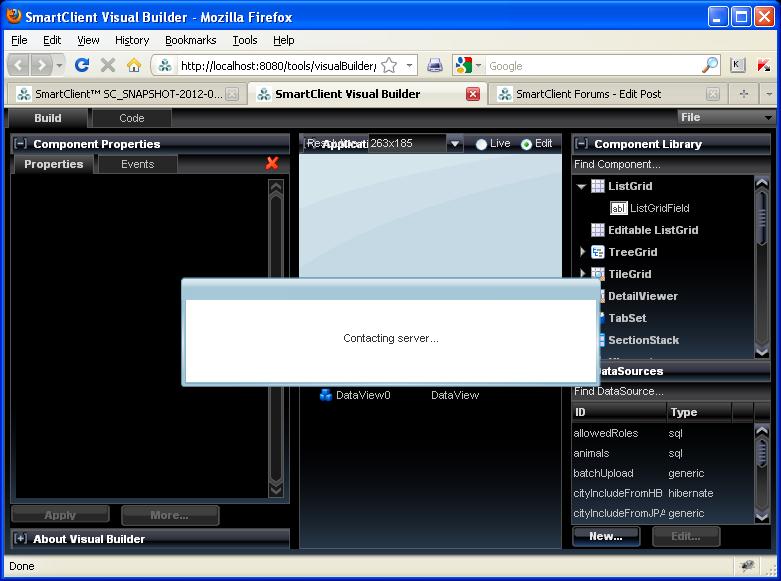Select the Edit radio button

(x=527, y=144)
